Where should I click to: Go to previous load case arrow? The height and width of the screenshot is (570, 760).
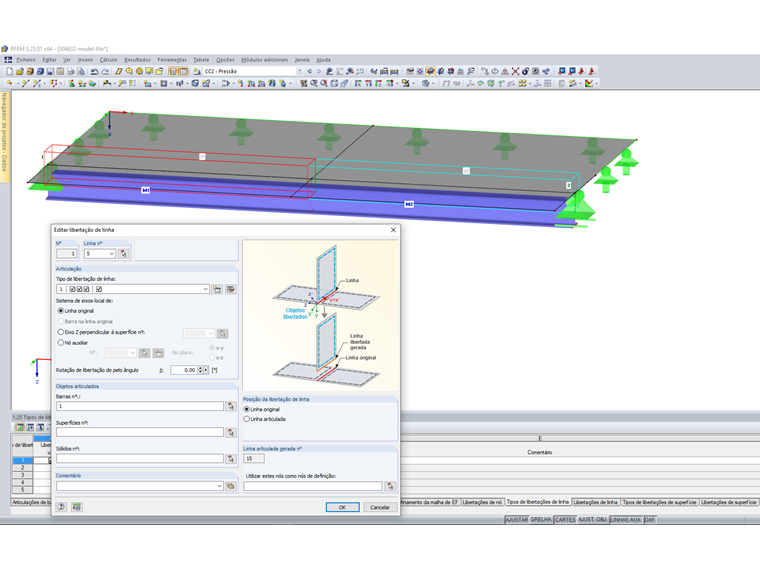(309, 71)
